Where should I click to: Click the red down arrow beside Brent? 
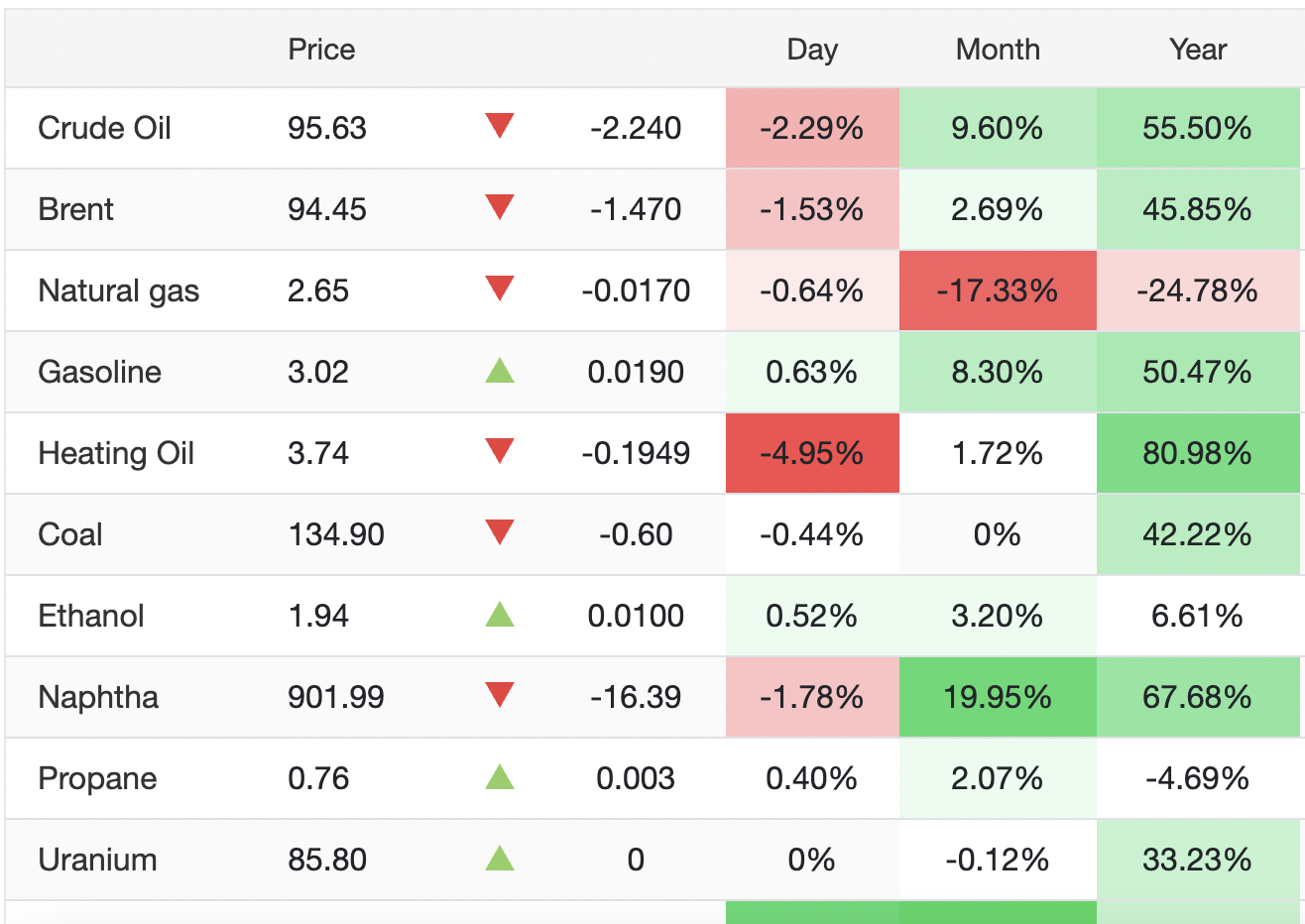500,207
